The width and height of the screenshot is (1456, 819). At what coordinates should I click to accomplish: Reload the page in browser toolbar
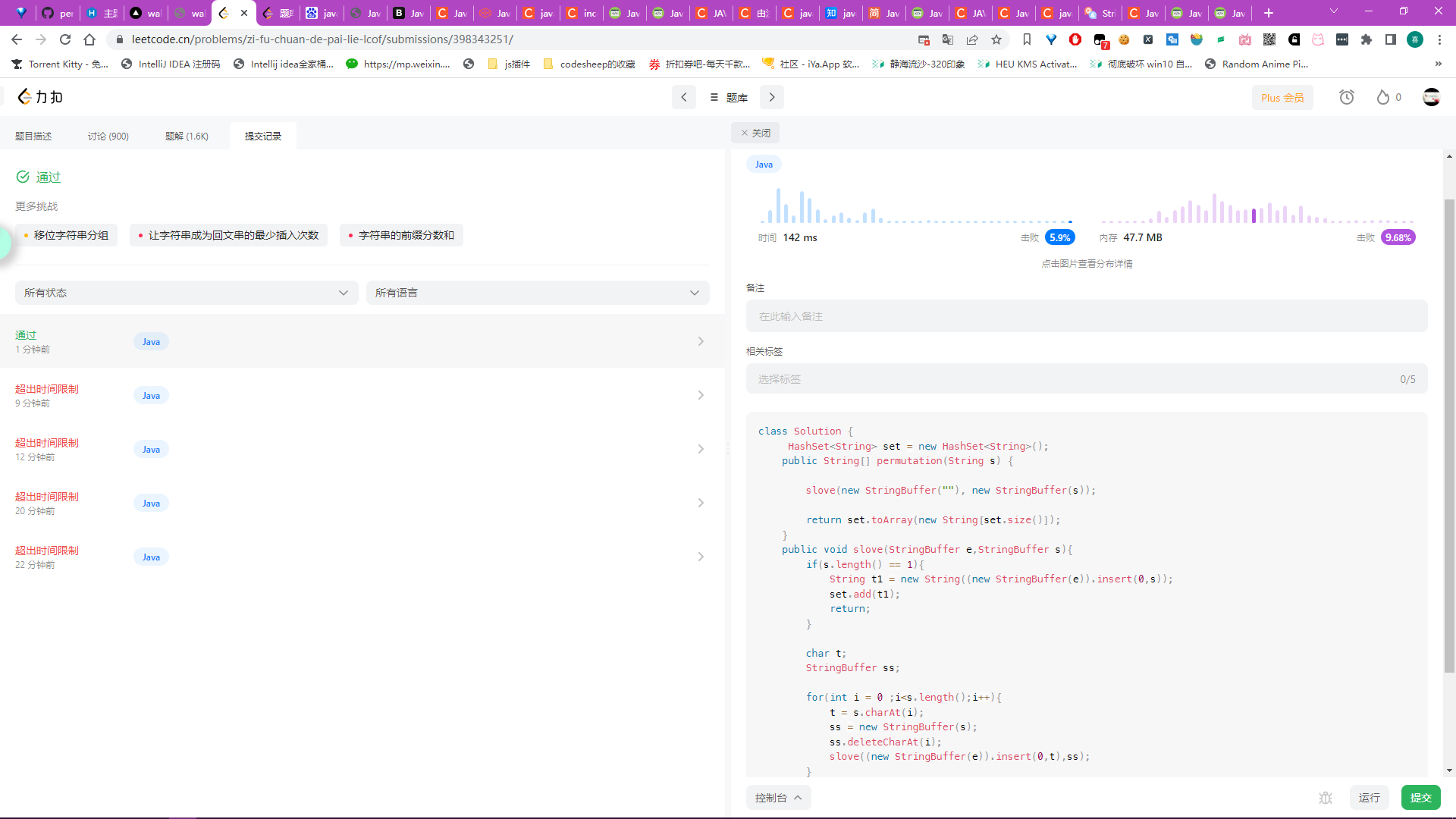(65, 39)
